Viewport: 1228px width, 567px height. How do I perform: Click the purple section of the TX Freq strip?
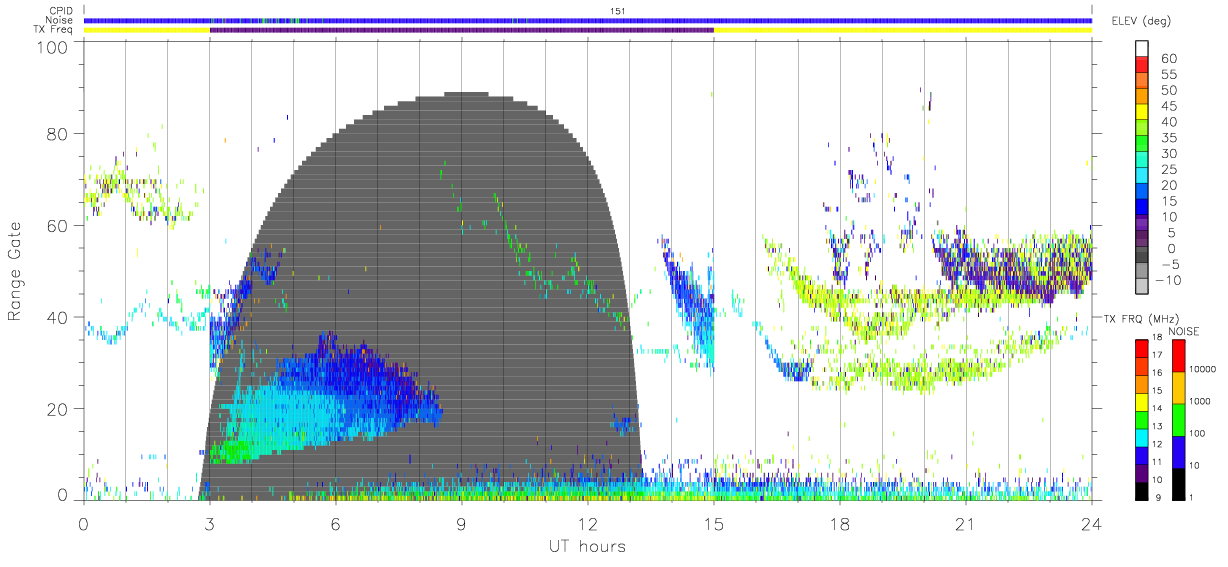tap(461, 30)
